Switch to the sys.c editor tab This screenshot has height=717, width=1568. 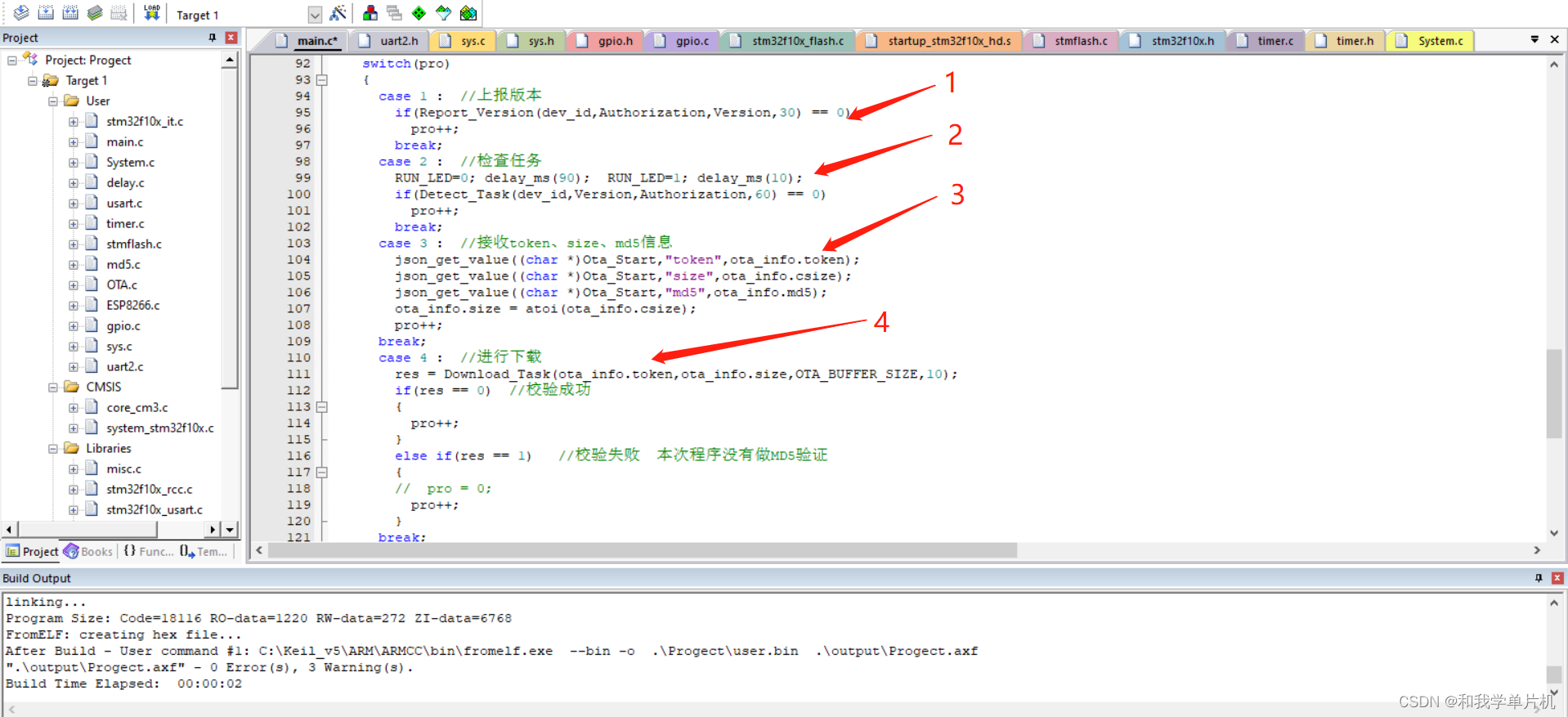tap(464, 41)
